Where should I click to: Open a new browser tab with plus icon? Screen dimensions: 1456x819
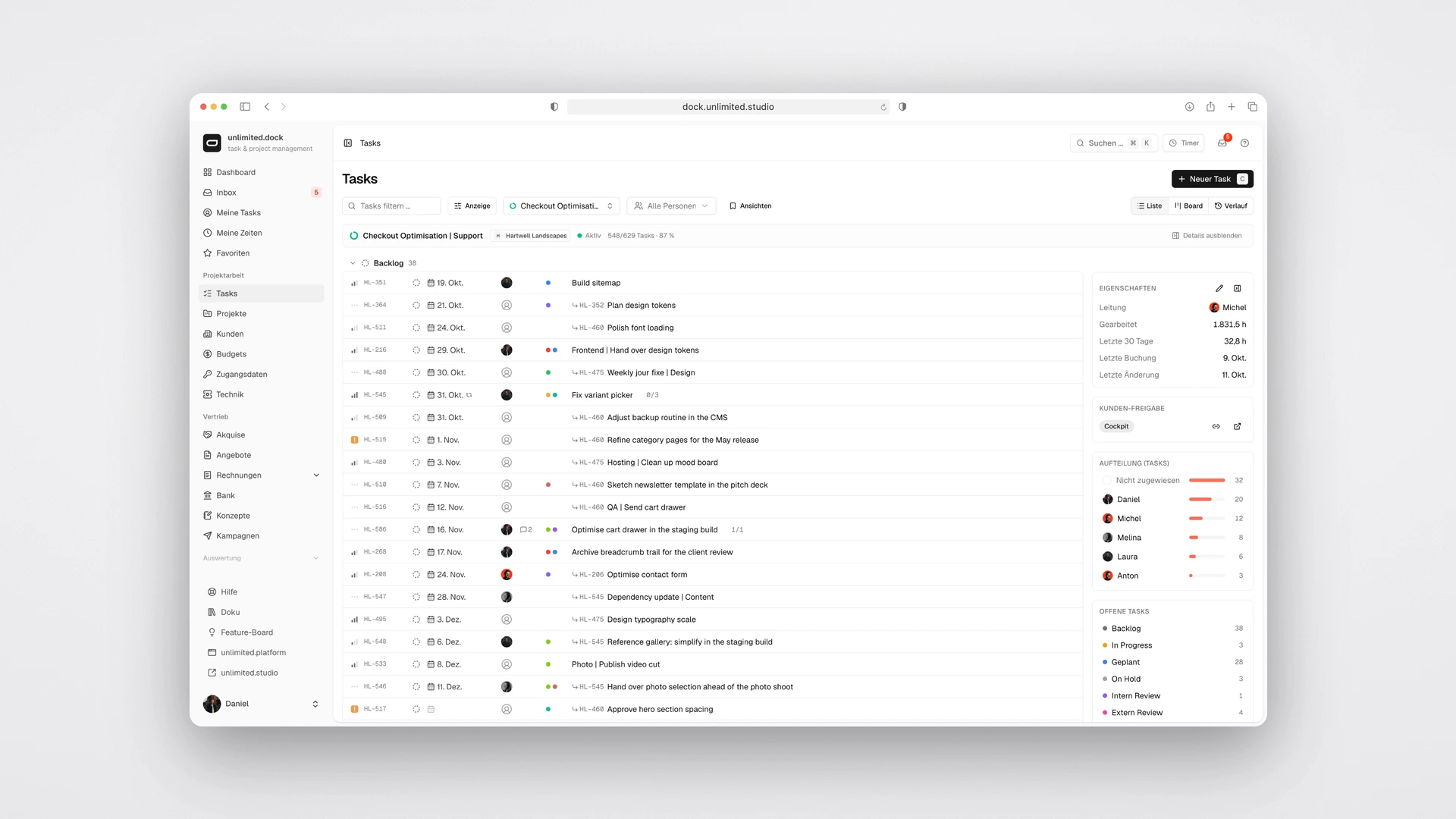pyautogui.click(x=1232, y=107)
